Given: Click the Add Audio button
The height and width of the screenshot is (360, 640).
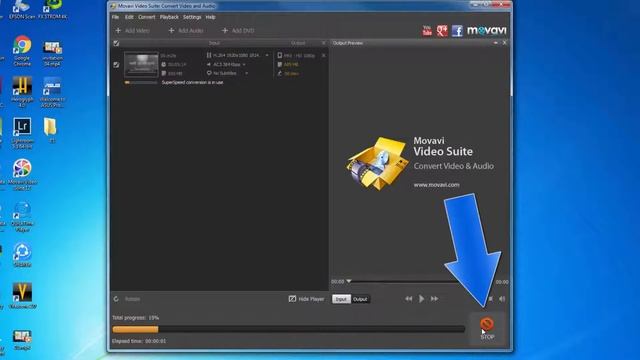Looking at the screenshot, I should coord(186,31).
